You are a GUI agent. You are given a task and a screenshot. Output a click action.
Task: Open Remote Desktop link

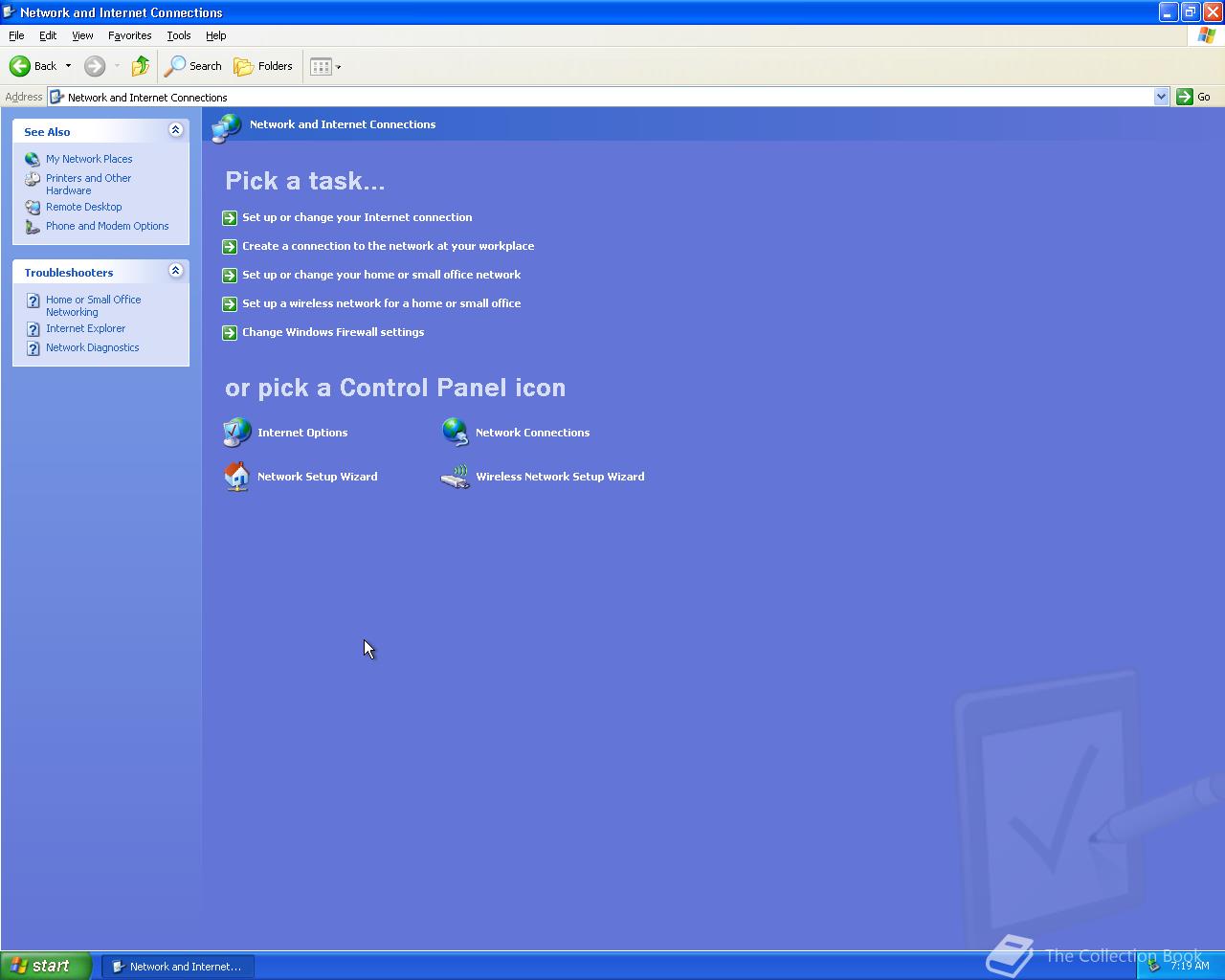[83, 207]
